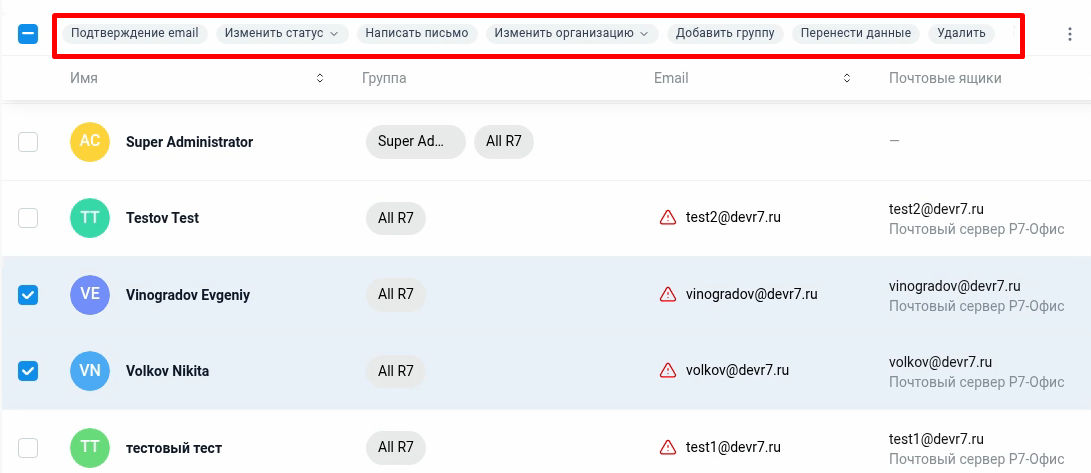Screen dimensions: 1091x473
Task: Click the All R7 tag of Testov Test
Action: pos(396,218)
